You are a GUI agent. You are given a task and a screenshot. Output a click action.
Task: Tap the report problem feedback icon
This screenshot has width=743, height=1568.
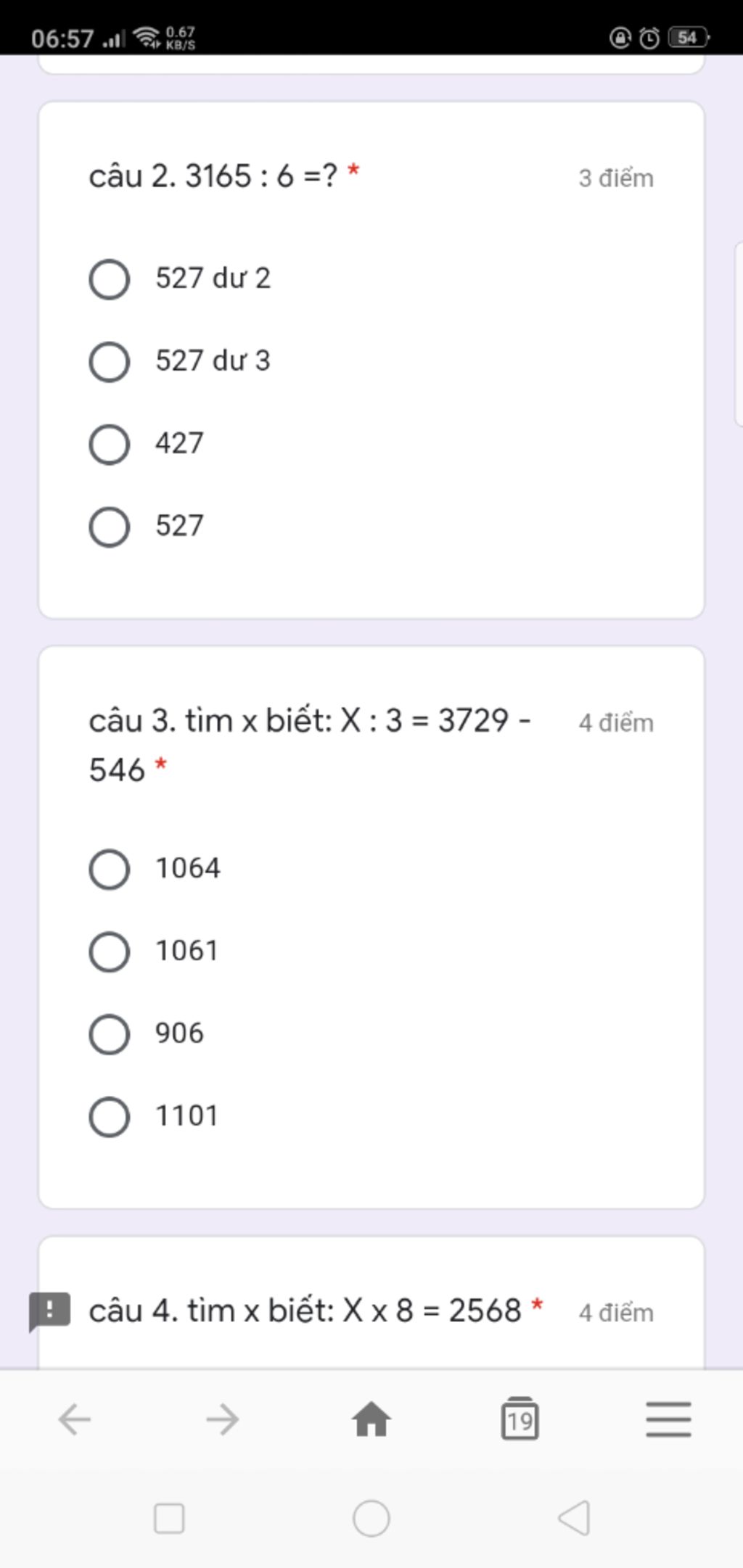[49, 1311]
